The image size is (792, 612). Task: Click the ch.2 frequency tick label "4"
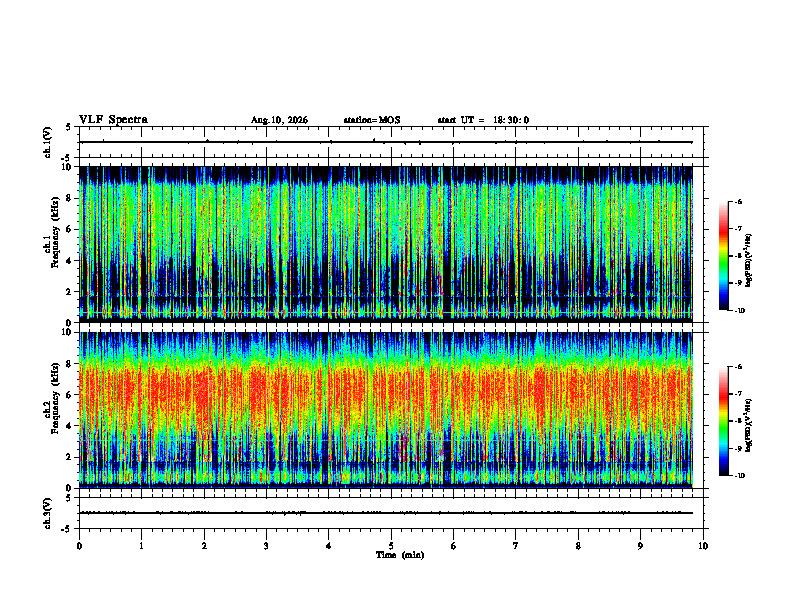tap(70, 426)
